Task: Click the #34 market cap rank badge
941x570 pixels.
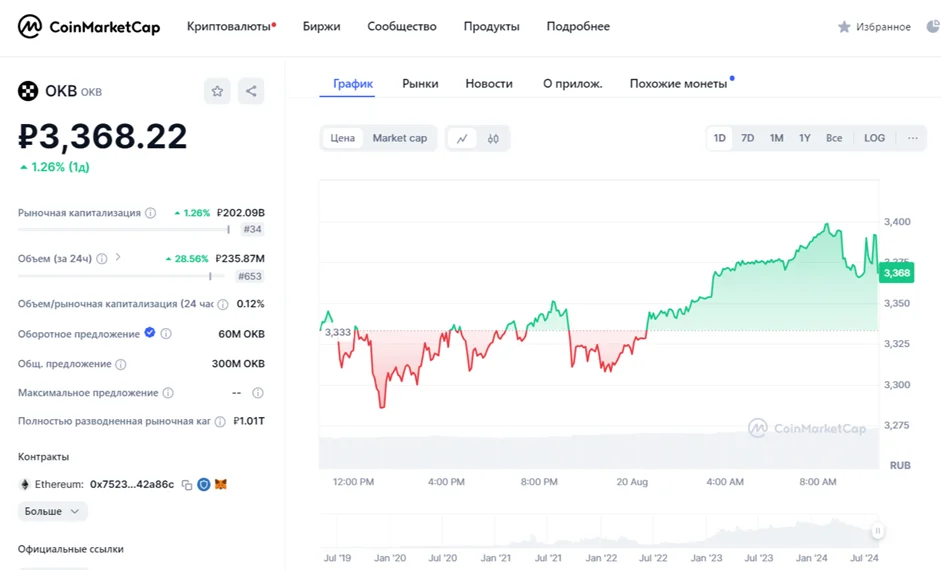Action: 253,229
